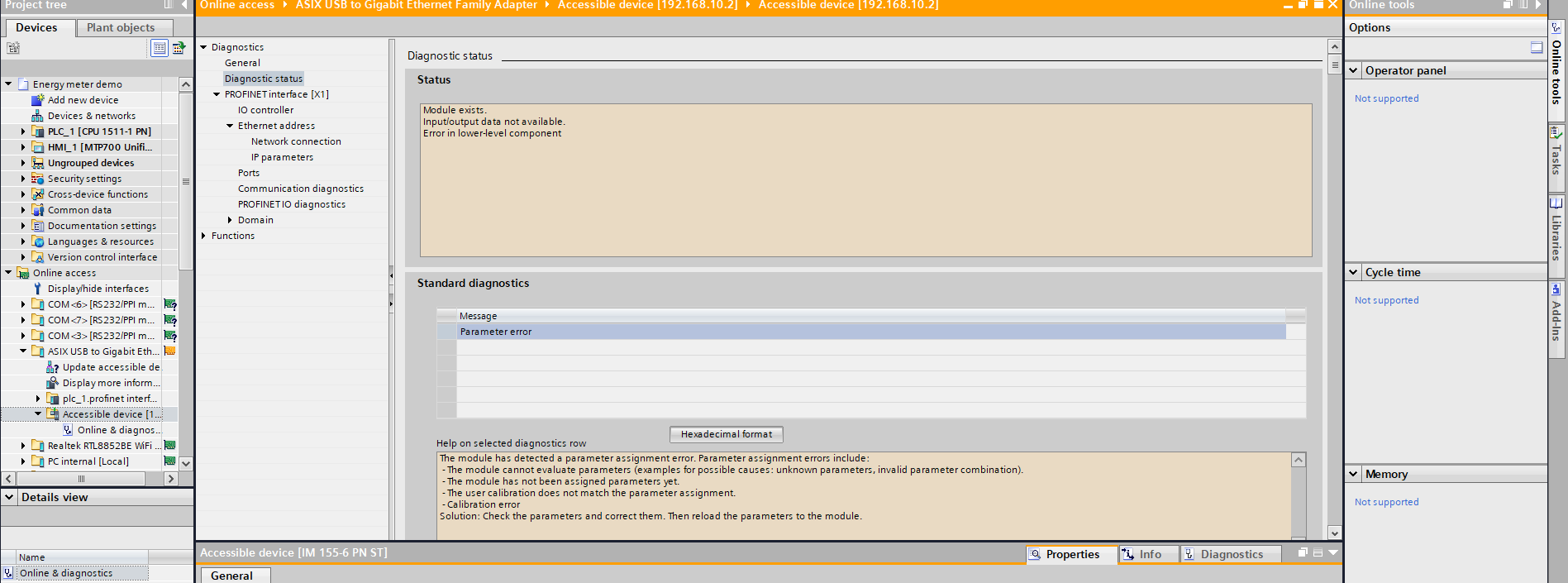Viewport: 1568px width, 583px height.
Task: Click the Devices & networks icon
Action: (37, 116)
